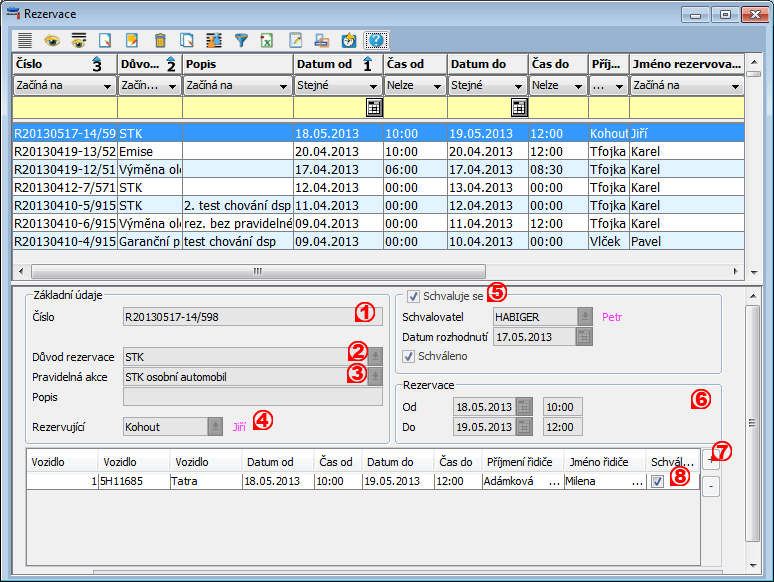Expand the Pravidelná akce dropdown
Viewport: 774px width, 582px height.
[x=375, y=376]
